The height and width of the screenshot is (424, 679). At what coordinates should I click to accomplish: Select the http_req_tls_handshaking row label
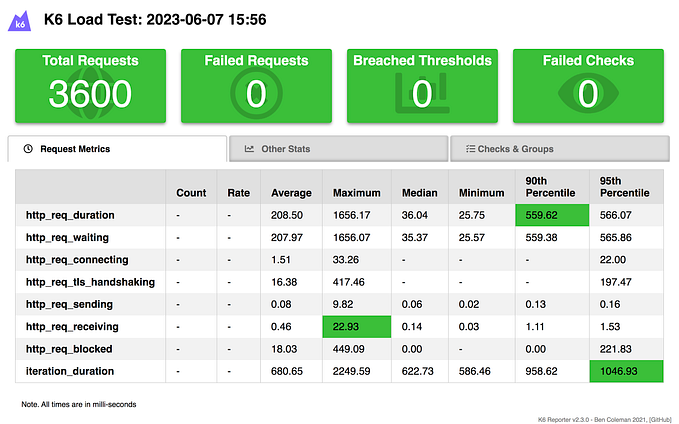(x=90, y=282)
